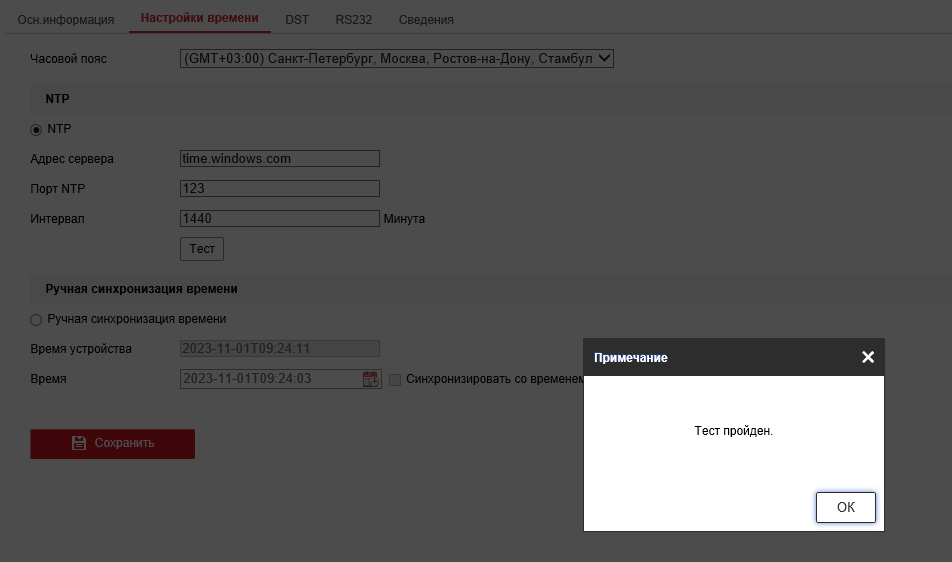The width and height of the screenshot is (952, 562).
Task: Go to the DST tab
Action: point(297,19)
